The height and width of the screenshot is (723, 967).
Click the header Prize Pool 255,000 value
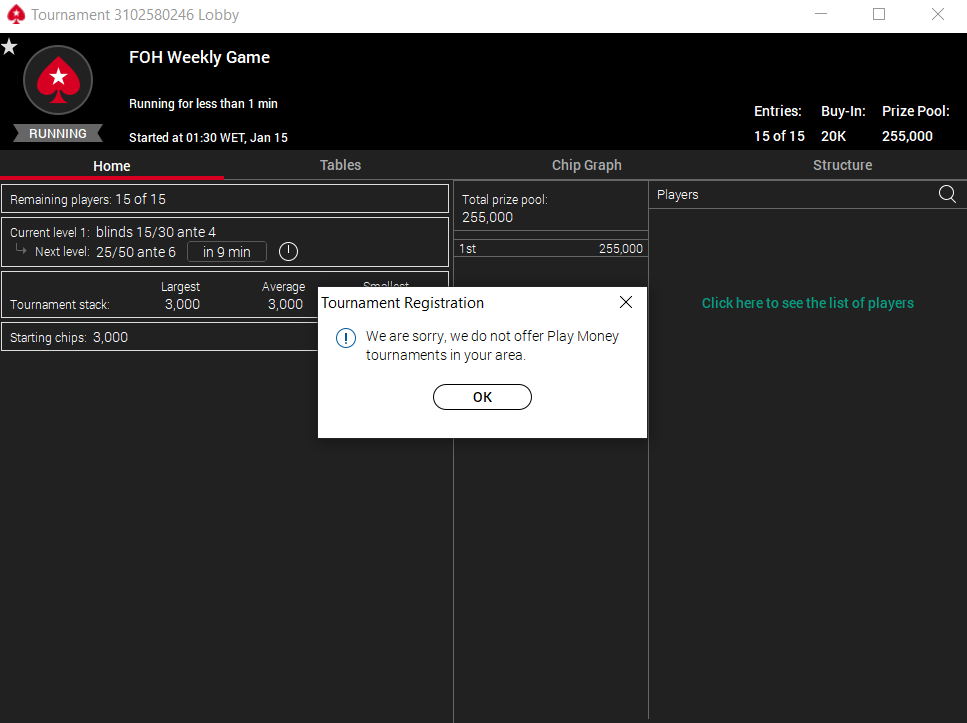[x=907, y=136]
